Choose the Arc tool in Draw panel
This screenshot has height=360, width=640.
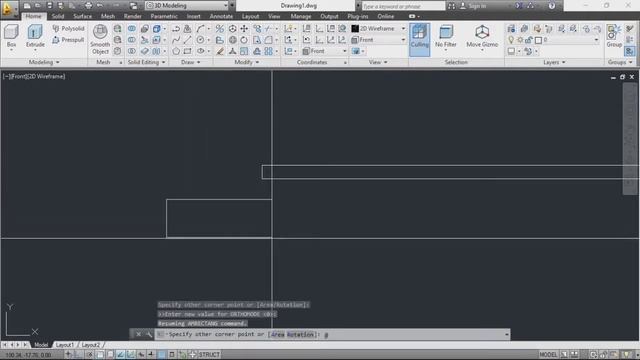tap(200, 29)
